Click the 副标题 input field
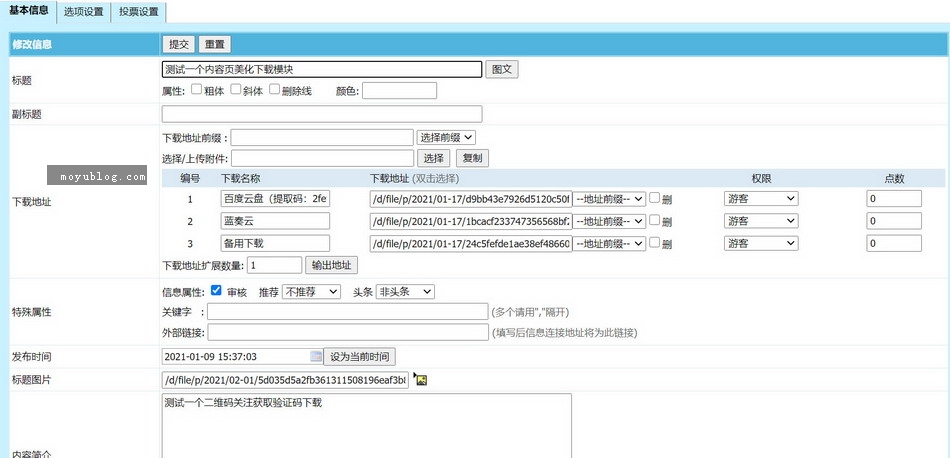This screenshot has height=458, width=950. [x=321, y=114]
